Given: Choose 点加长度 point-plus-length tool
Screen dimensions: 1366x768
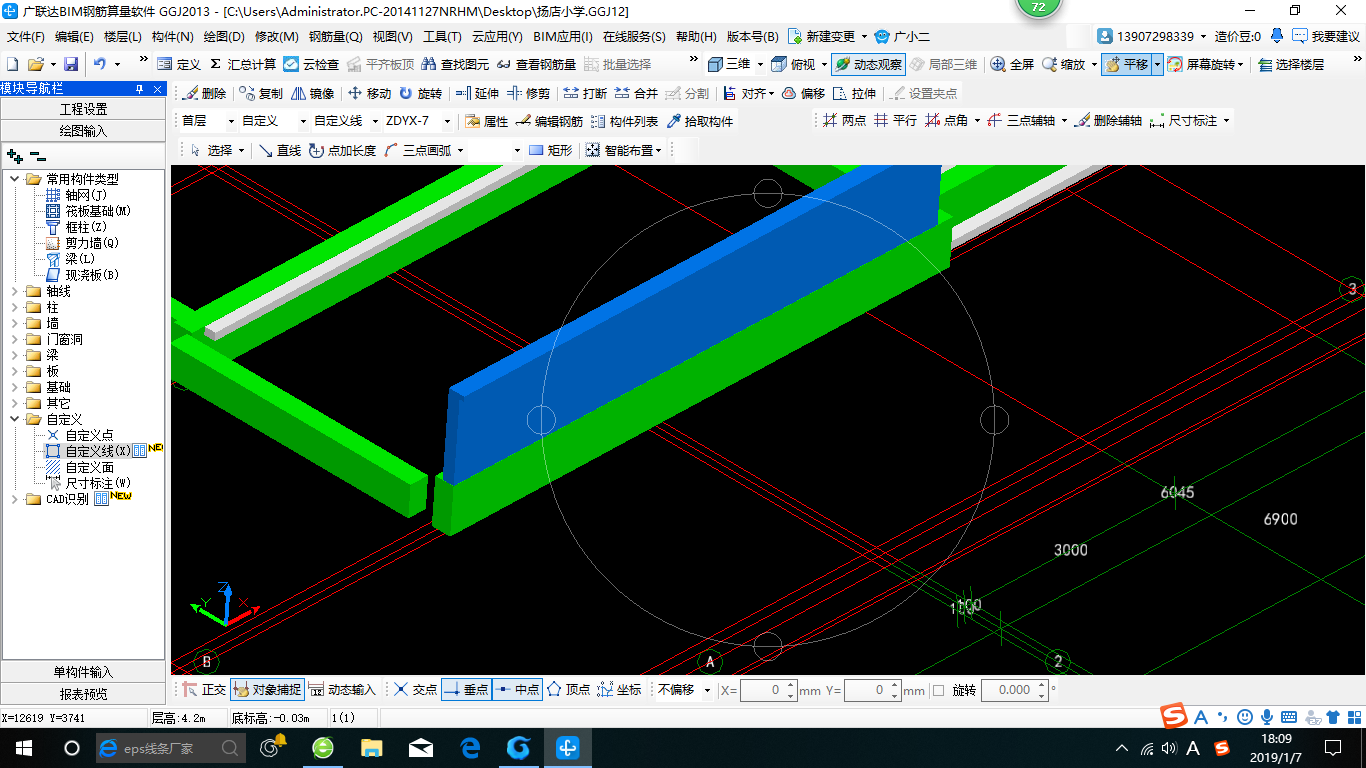Looking at the screenshot, I should pyautogui.click(x=342, y=150).
